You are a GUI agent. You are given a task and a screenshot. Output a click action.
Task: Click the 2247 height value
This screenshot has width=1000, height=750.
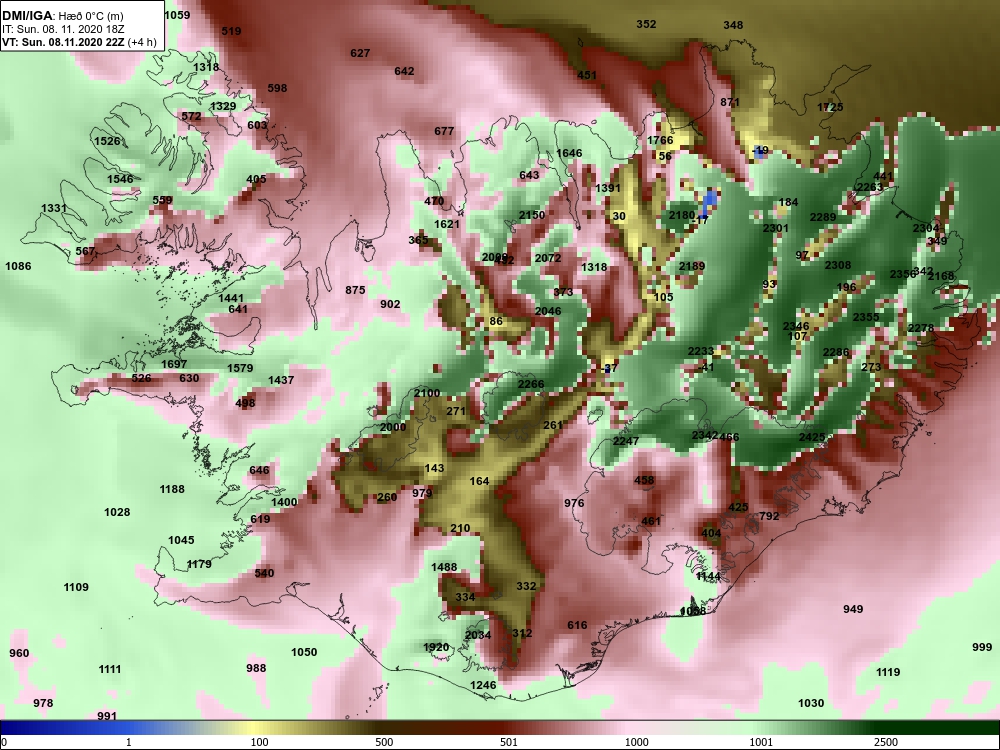click(626, 441)
